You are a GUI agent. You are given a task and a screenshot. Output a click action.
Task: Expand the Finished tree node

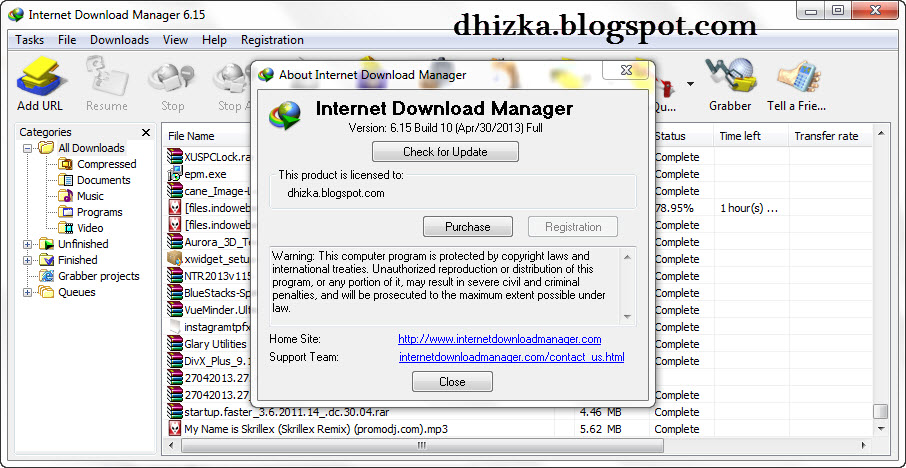tap(27, 260)
